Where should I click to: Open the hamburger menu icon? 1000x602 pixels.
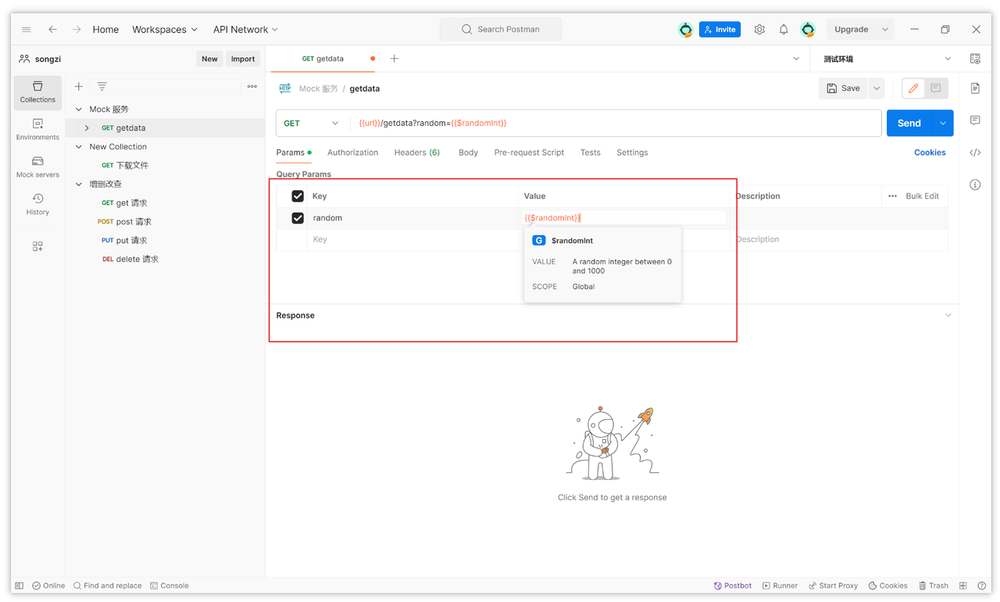pyautogui.click(x=26, y=29)
